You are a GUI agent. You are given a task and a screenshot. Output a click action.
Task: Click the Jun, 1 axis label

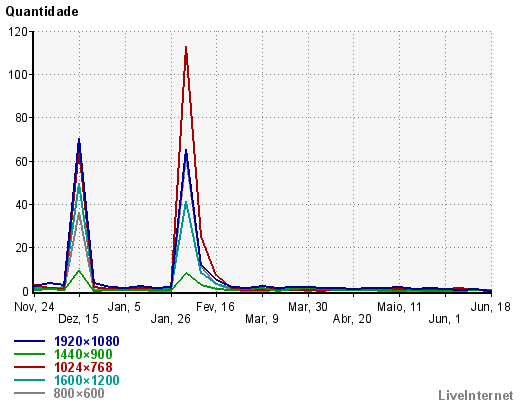point(444,319)
